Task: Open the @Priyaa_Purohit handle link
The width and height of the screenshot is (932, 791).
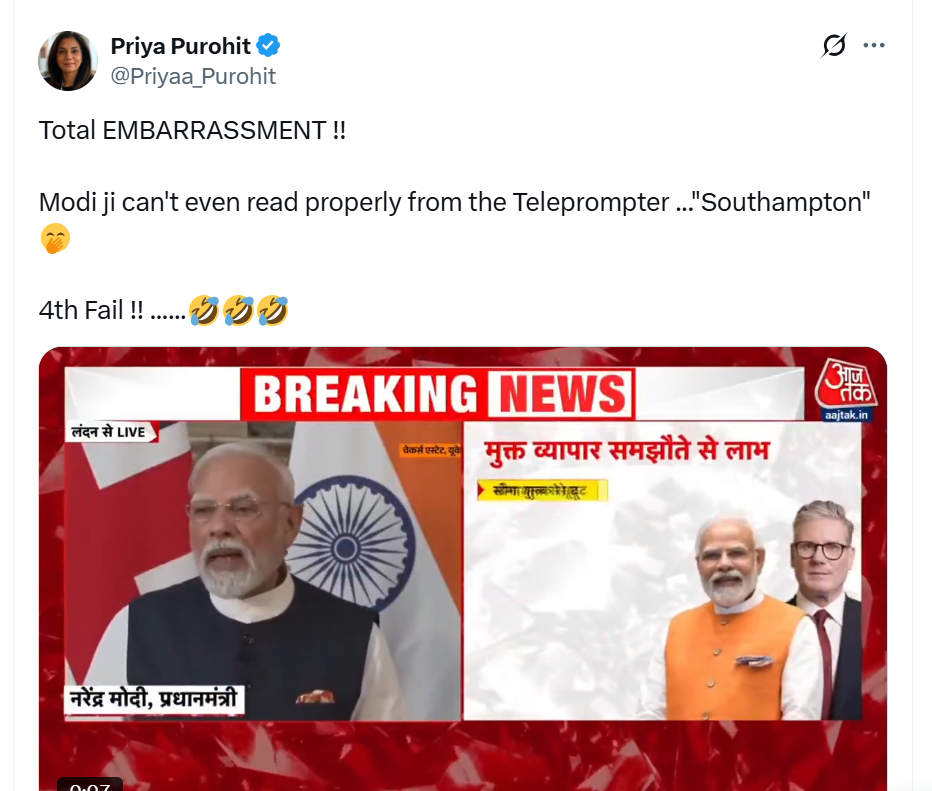Action: point(193,76)
